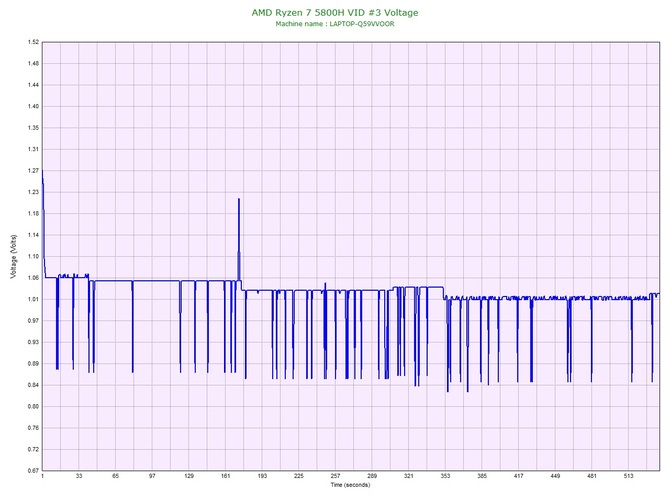Click the 1.14 y-axis tick label
670x502 pixels.
pyautogui.click(x=33, y=235)
